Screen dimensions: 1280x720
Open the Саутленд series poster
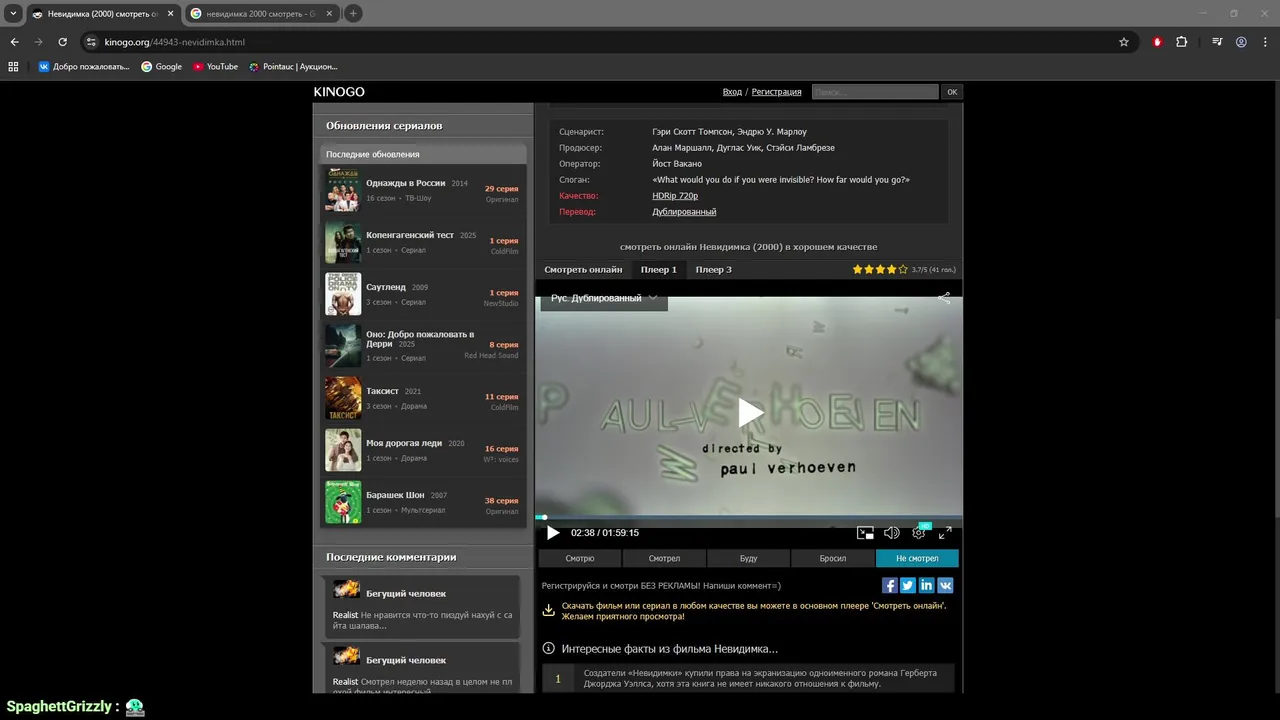point(343,294)
